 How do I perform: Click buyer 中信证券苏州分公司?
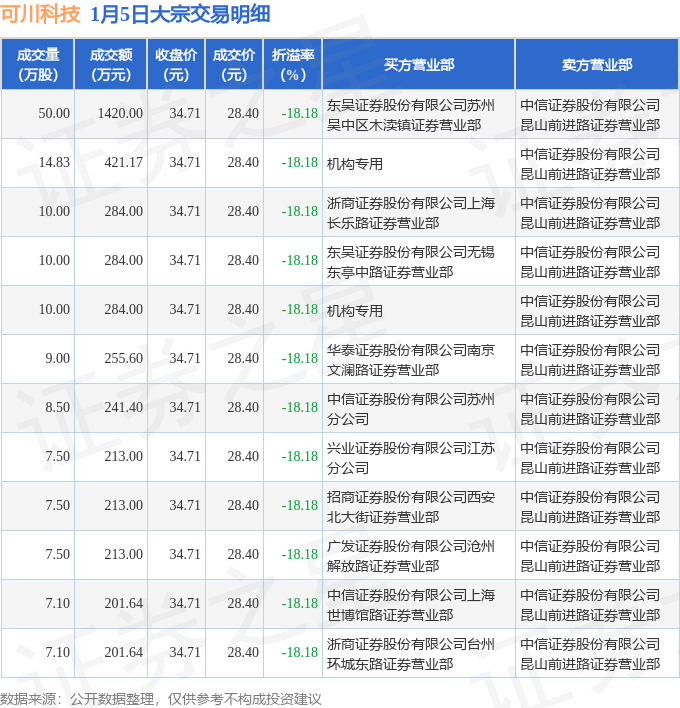tap(411, 408)
